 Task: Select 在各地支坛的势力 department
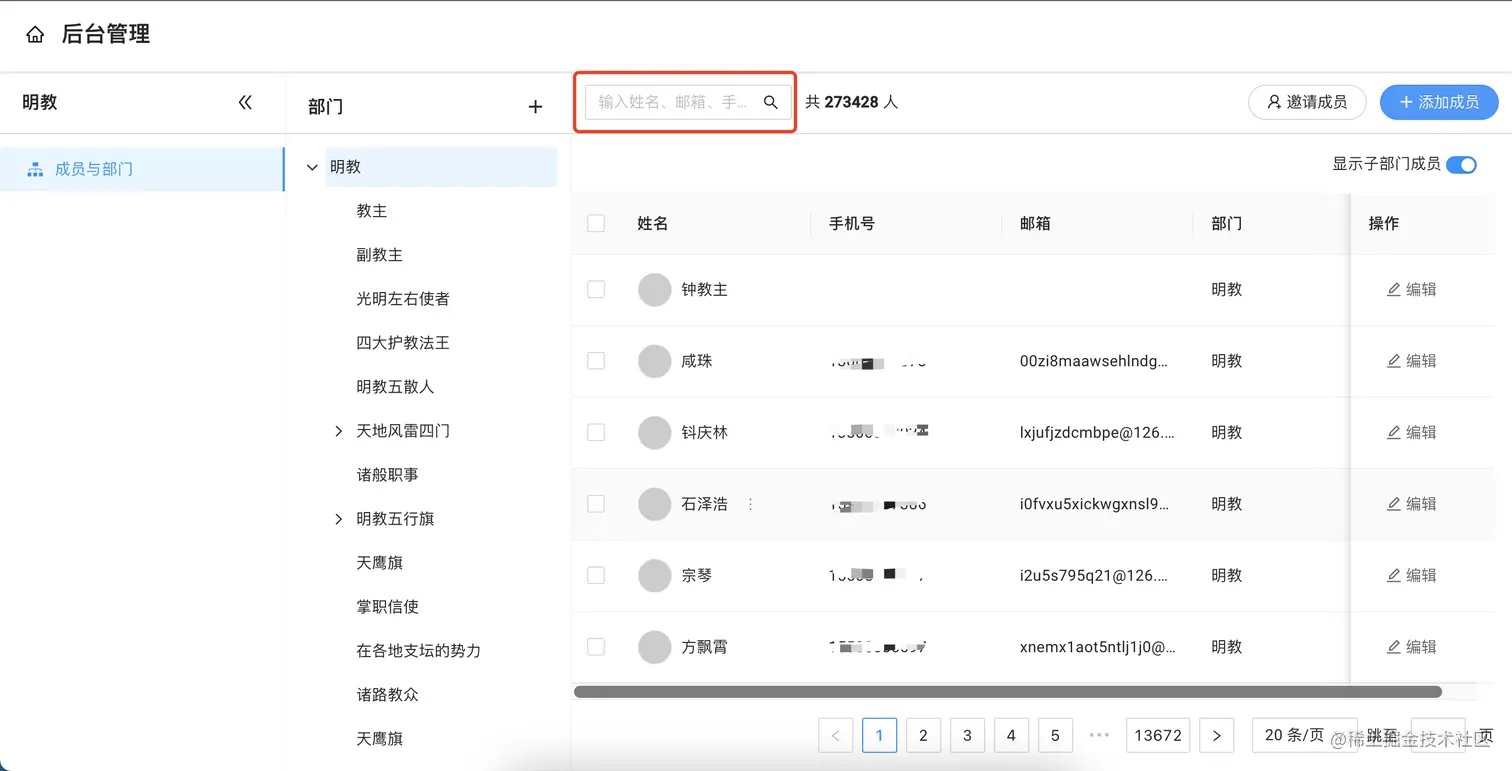419,651
